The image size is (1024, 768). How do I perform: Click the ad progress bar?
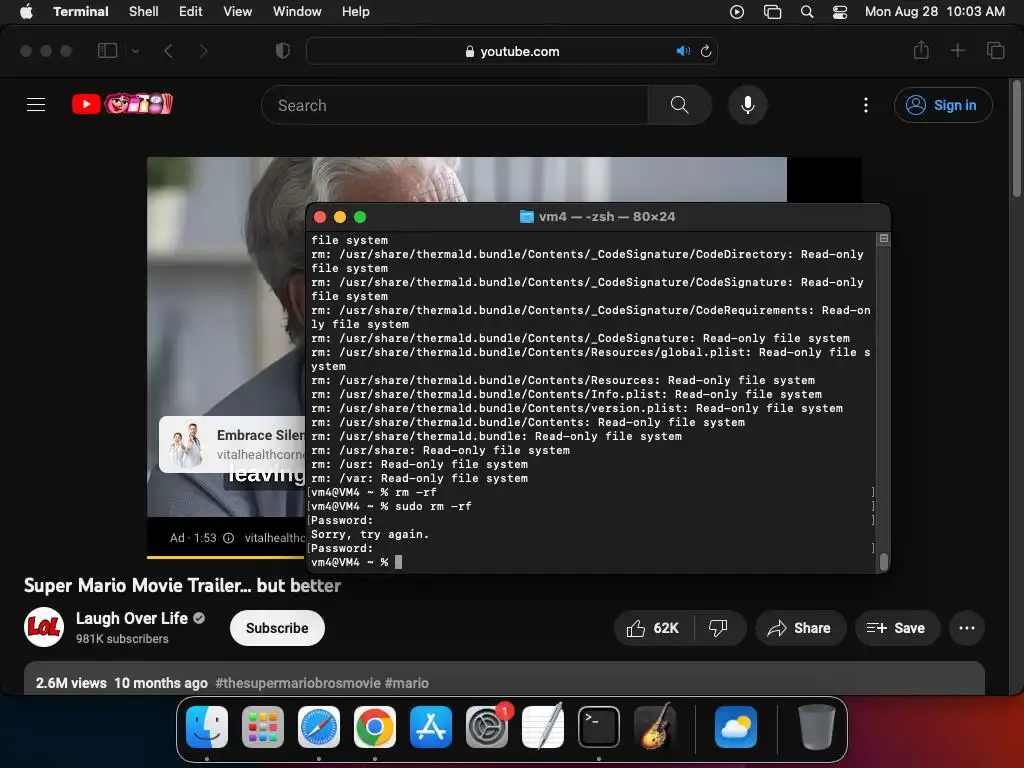[226, 557]
